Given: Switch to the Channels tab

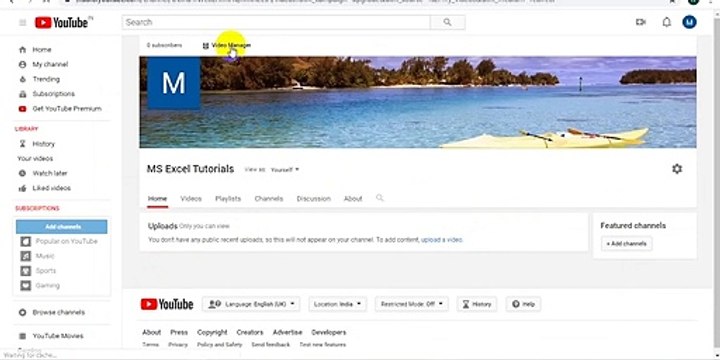Looking at the screenshot, I should tap(269, 199).
